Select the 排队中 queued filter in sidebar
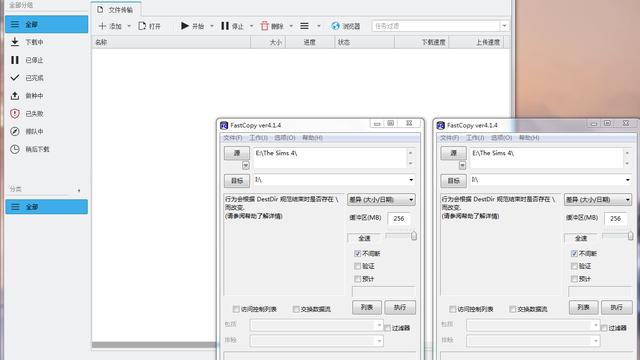Viewport: 640px width, 360px height. tap(47, 131)
